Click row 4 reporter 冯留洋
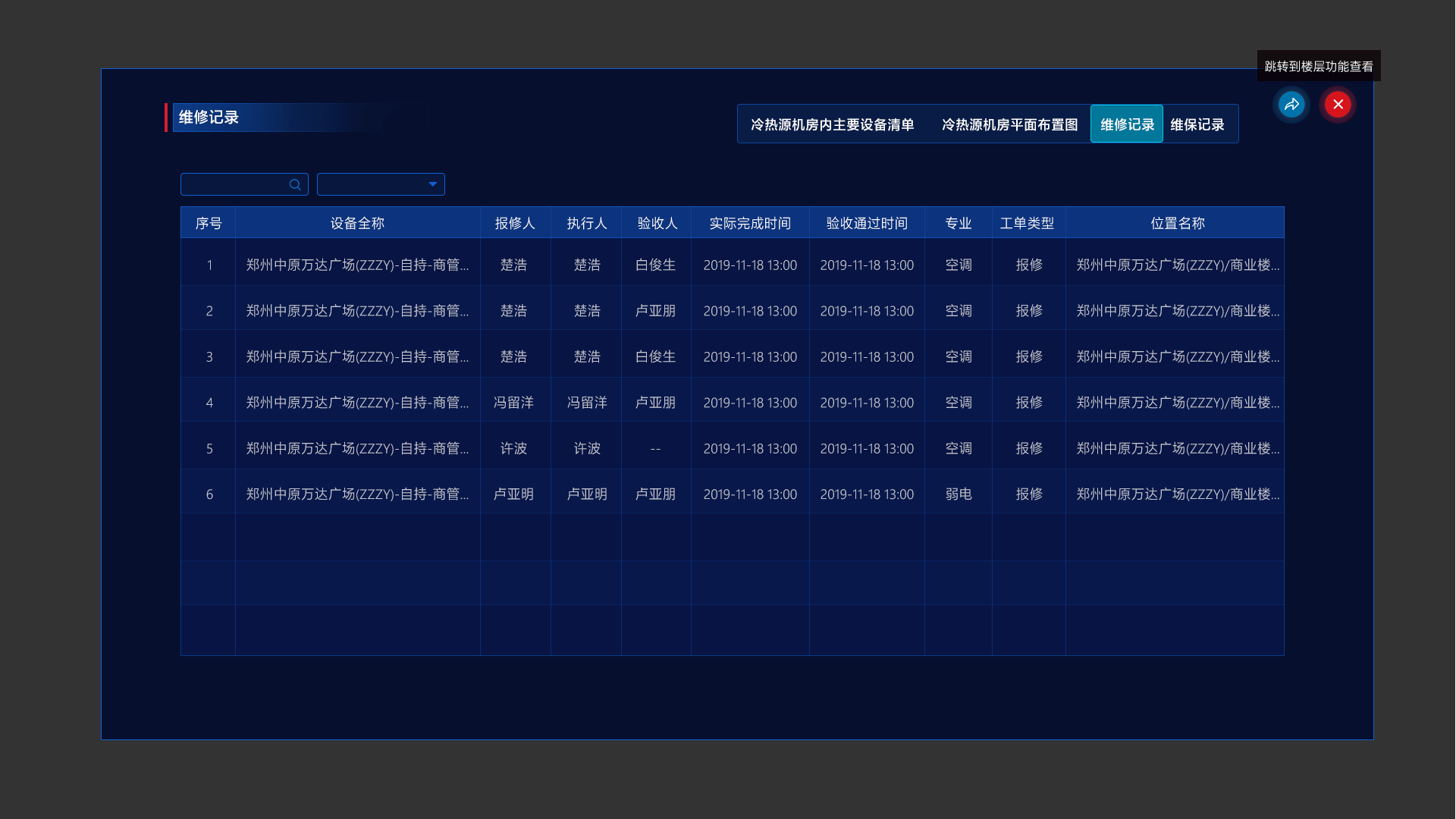The width and height of the screenshot is (1456, 819). pos(513,403)
